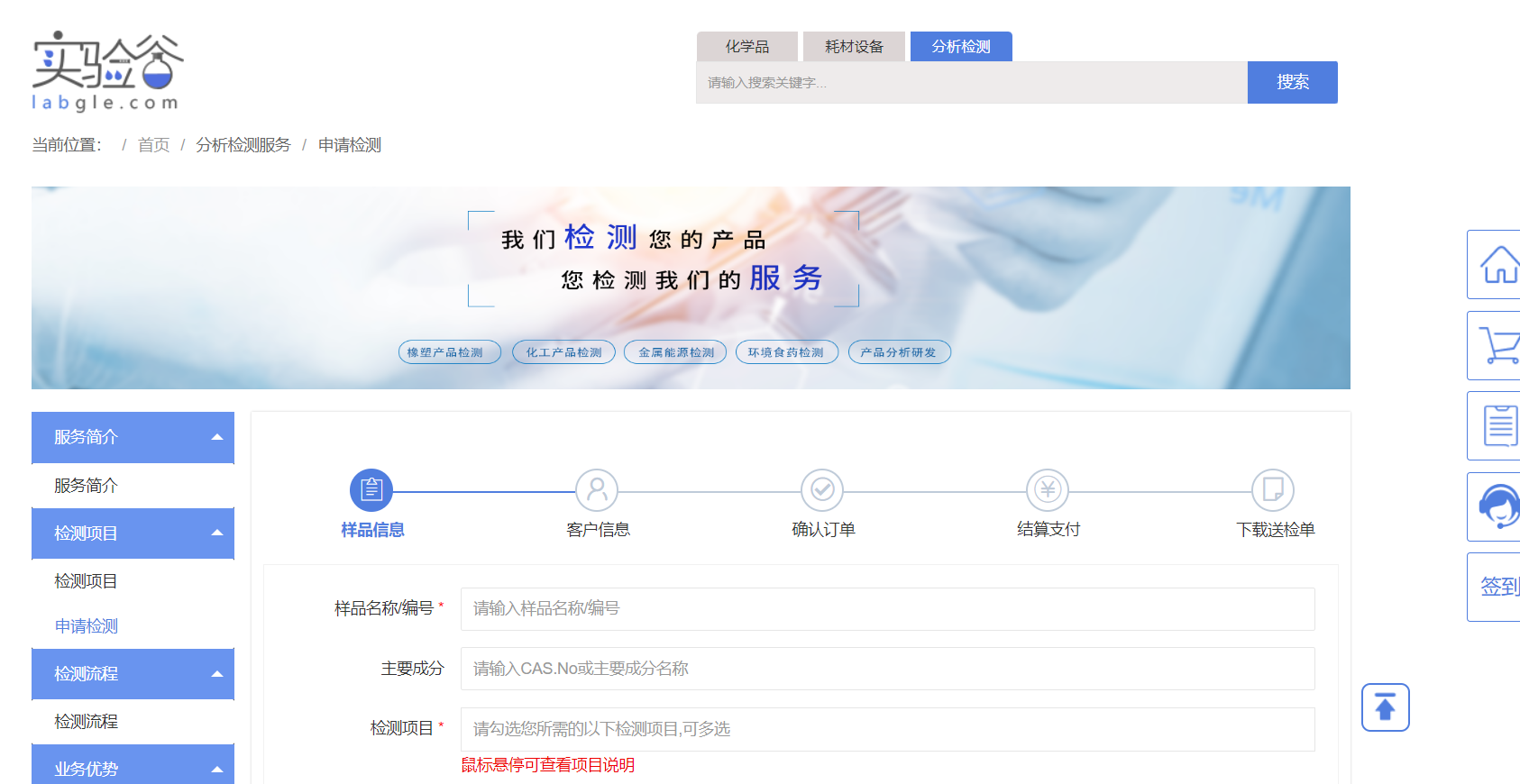Click the home icon in right sidebar

(1498, 265)
